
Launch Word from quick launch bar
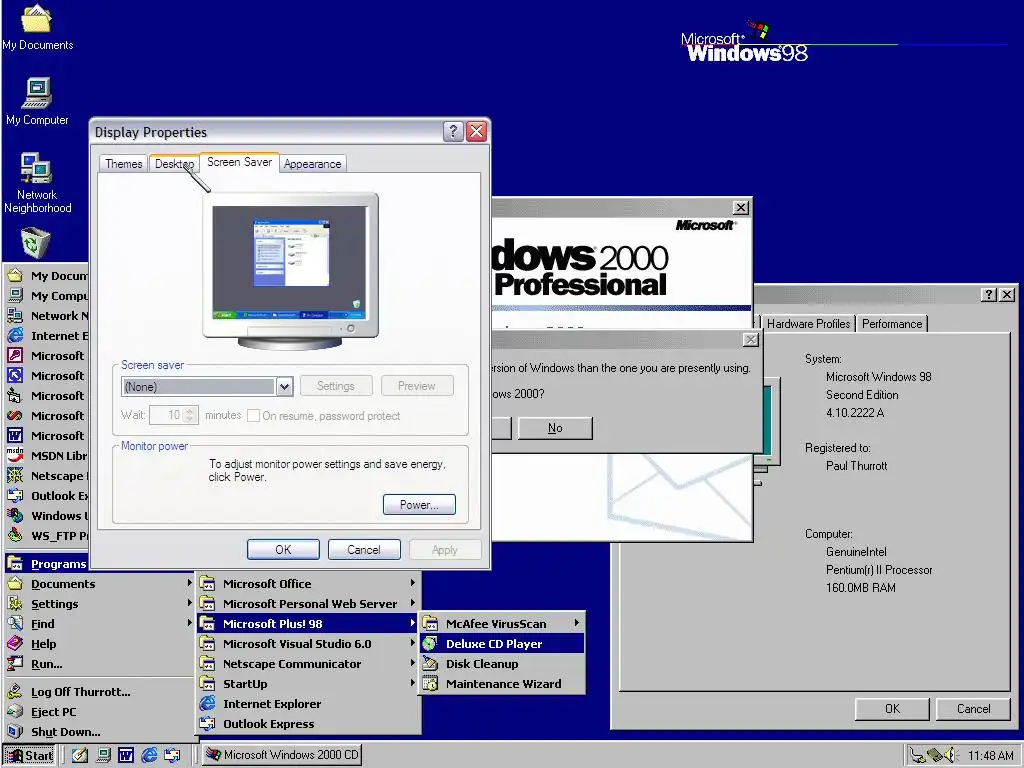point(125,756)
